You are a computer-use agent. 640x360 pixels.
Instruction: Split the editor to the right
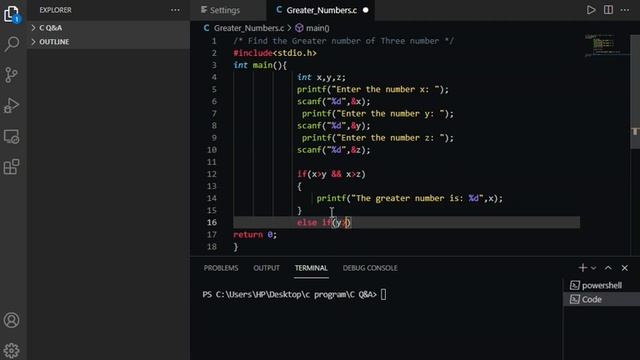[x=608, y=10]
